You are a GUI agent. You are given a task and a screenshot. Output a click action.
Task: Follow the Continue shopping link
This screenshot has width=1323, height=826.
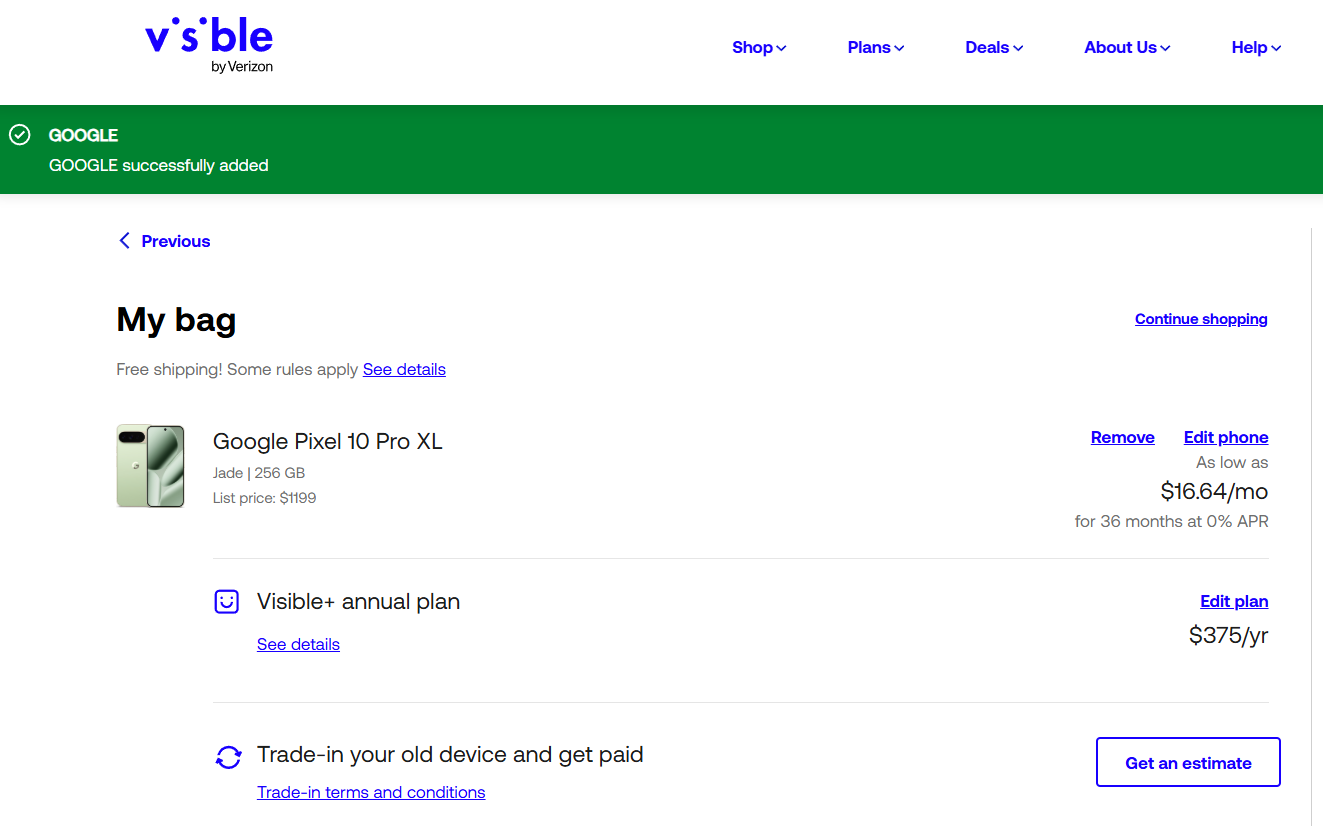(1201, 319)
